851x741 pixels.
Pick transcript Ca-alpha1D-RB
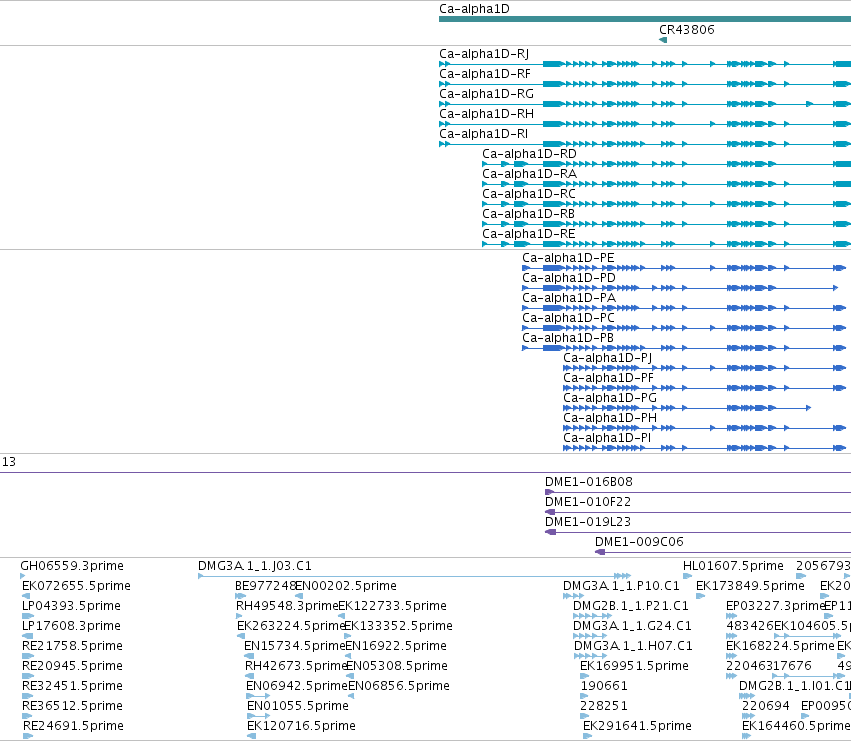point(528,214)
